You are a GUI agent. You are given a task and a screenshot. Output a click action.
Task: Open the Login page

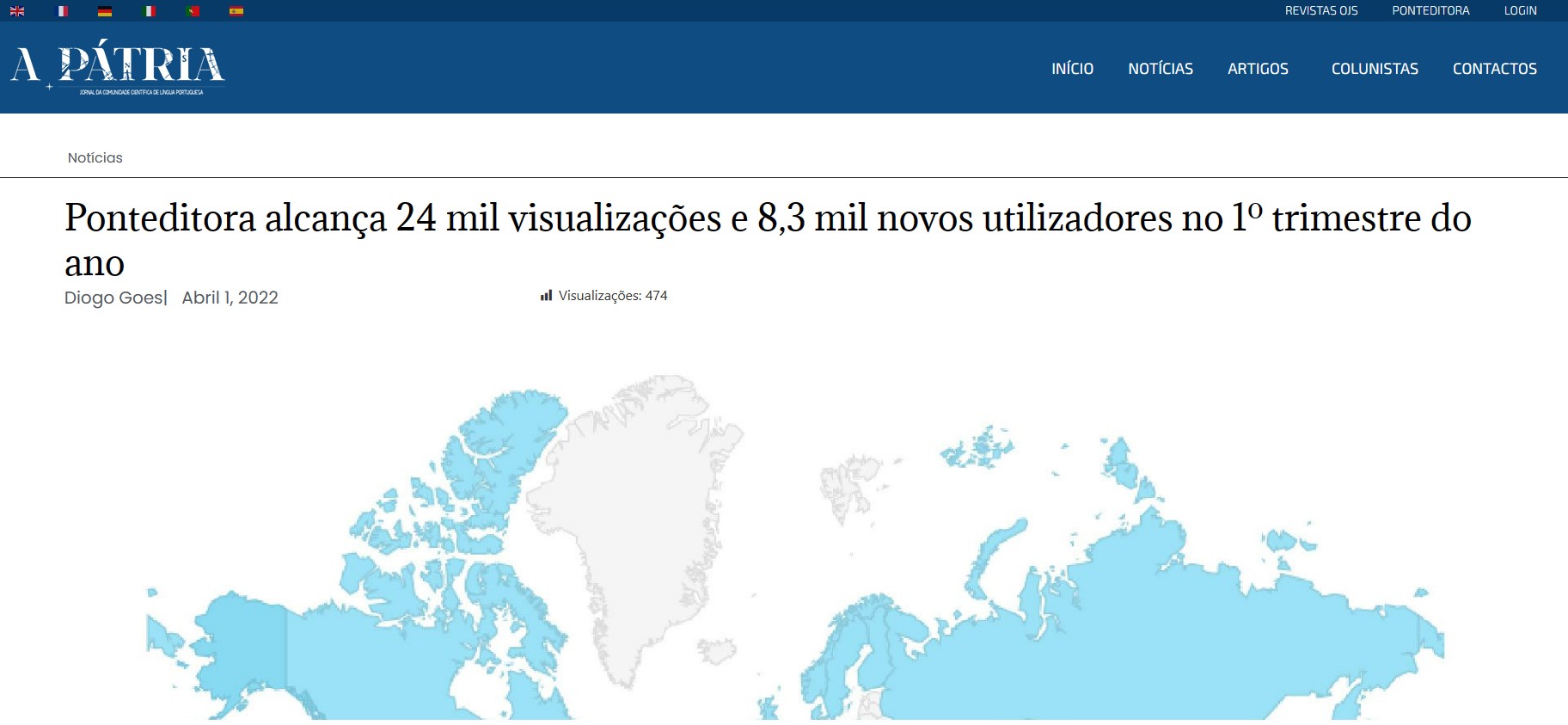coord(1520,11)
